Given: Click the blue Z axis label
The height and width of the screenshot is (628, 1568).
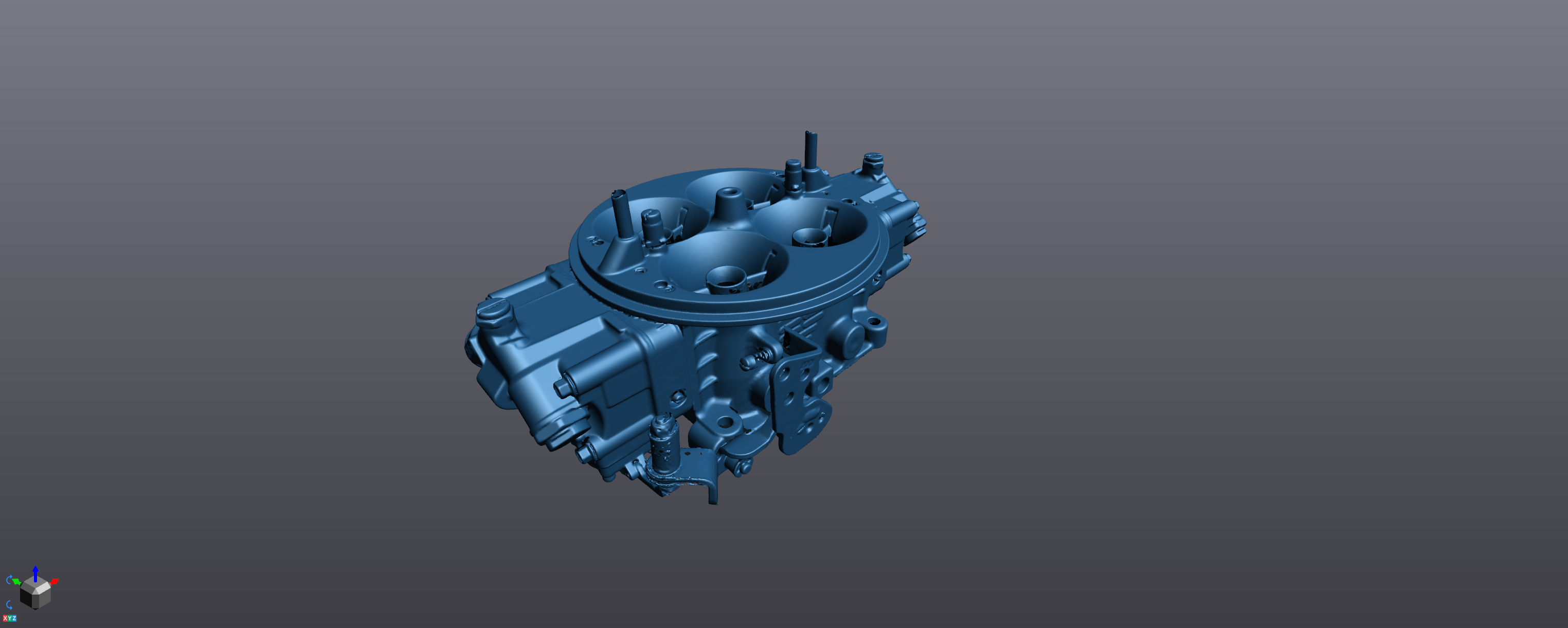Looking at the screenshot, I should click(14, 618).
